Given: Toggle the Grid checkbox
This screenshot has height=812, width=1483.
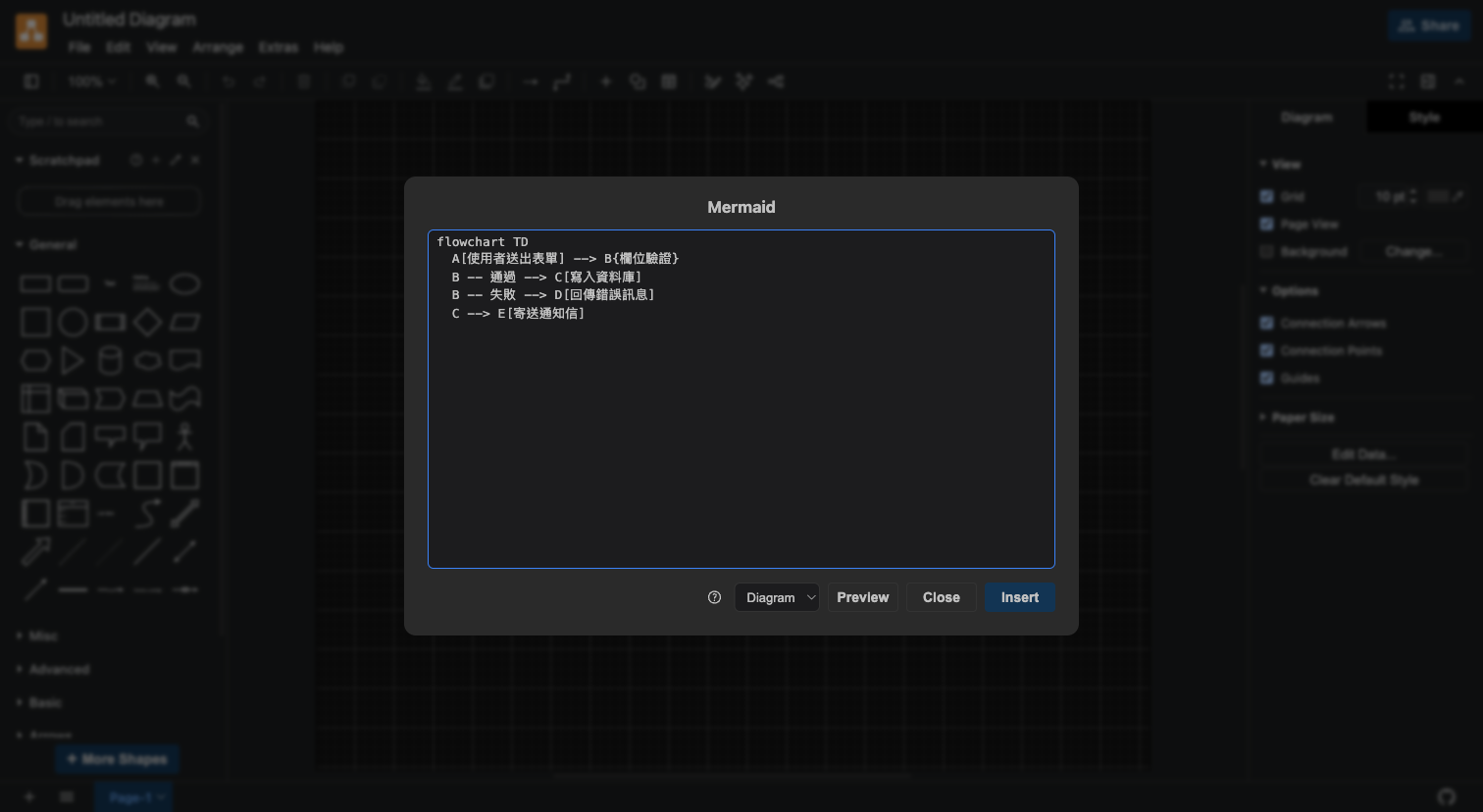Looking at the screenshot, I should coord(1266,196).
